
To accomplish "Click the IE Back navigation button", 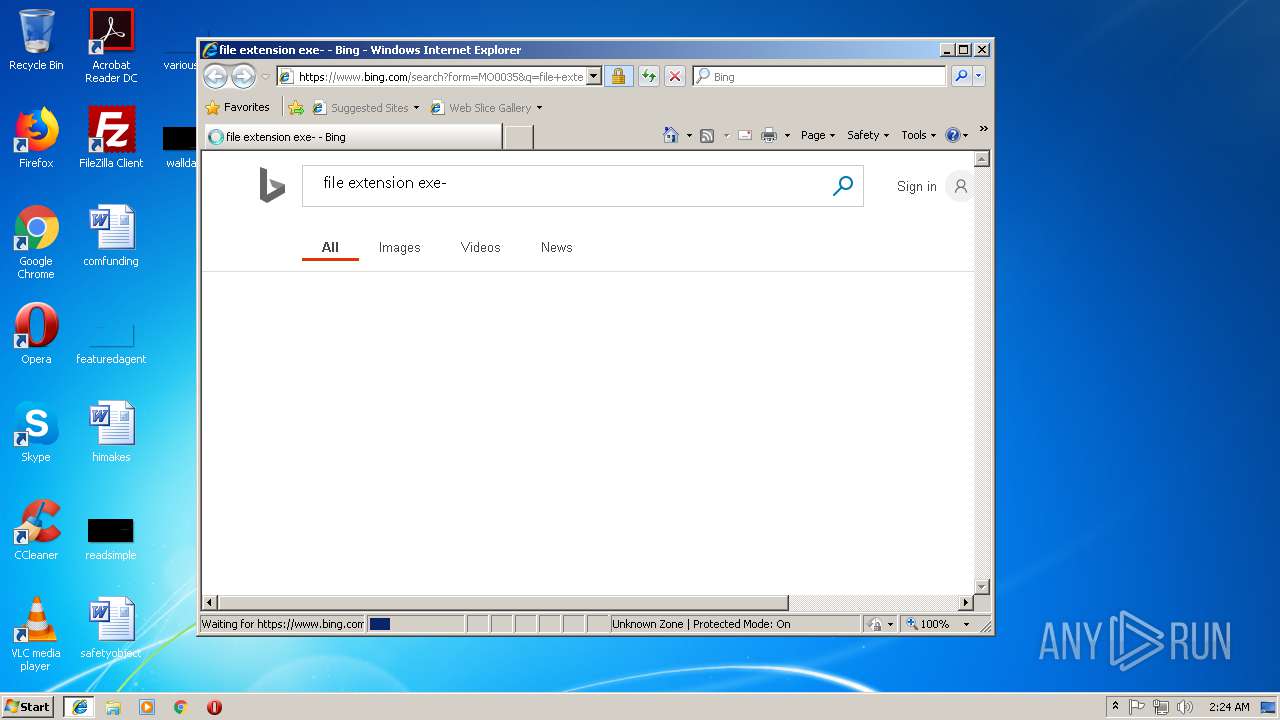I will [x=215, y=76].
